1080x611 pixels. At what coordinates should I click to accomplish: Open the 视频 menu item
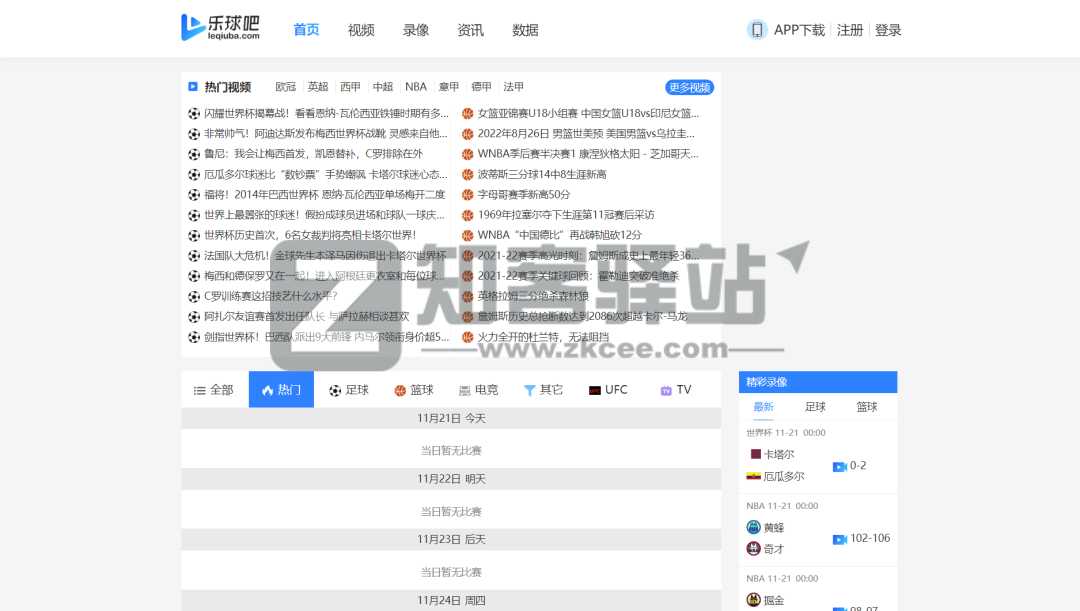pos(360,30)
